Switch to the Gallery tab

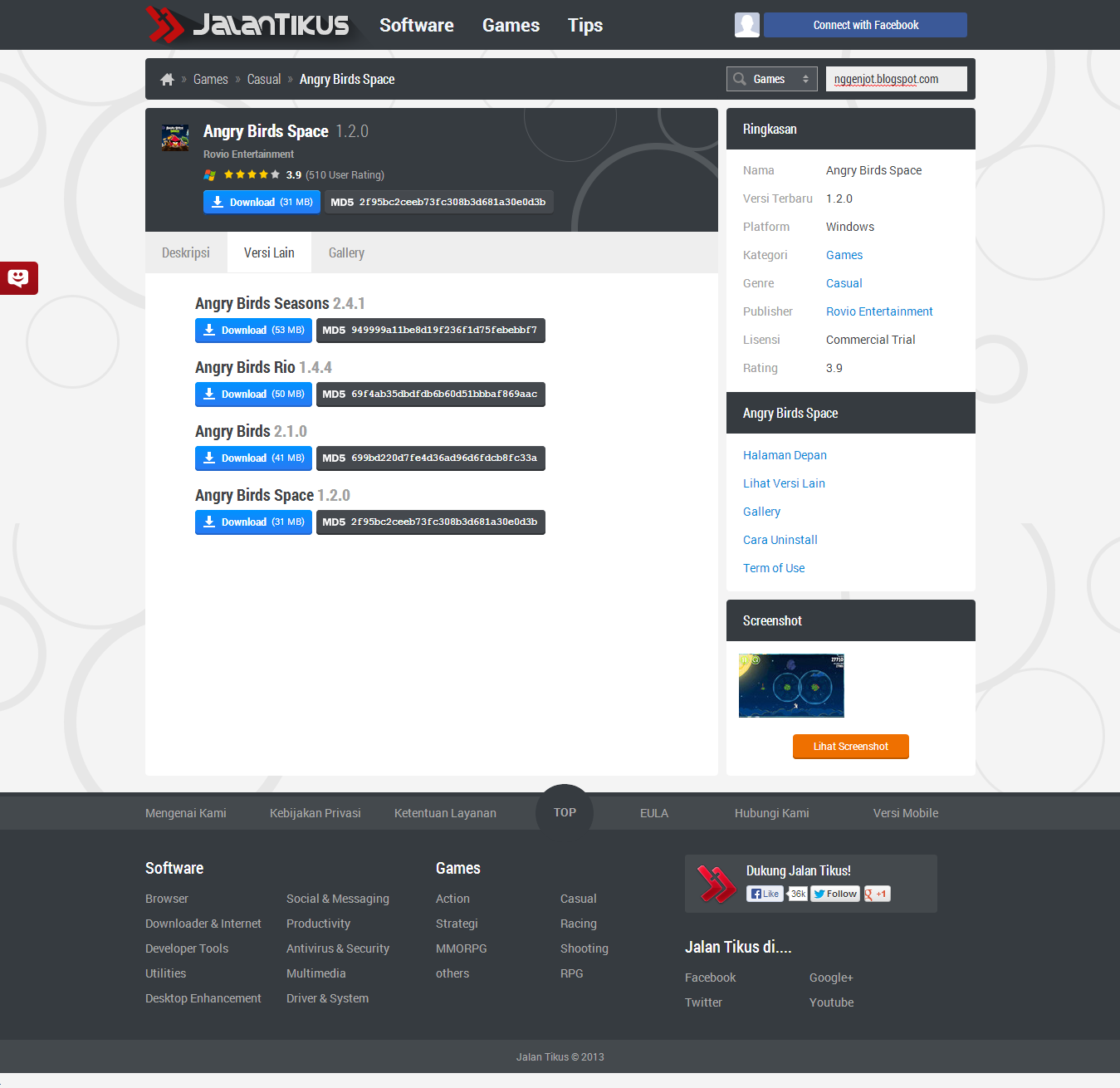coord(346,252)
